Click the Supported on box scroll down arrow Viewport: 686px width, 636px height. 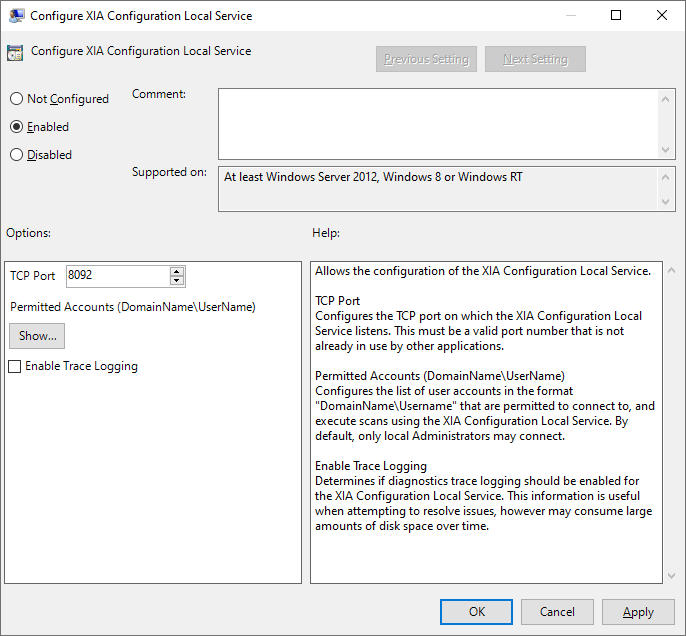click(x=665, y=202)
